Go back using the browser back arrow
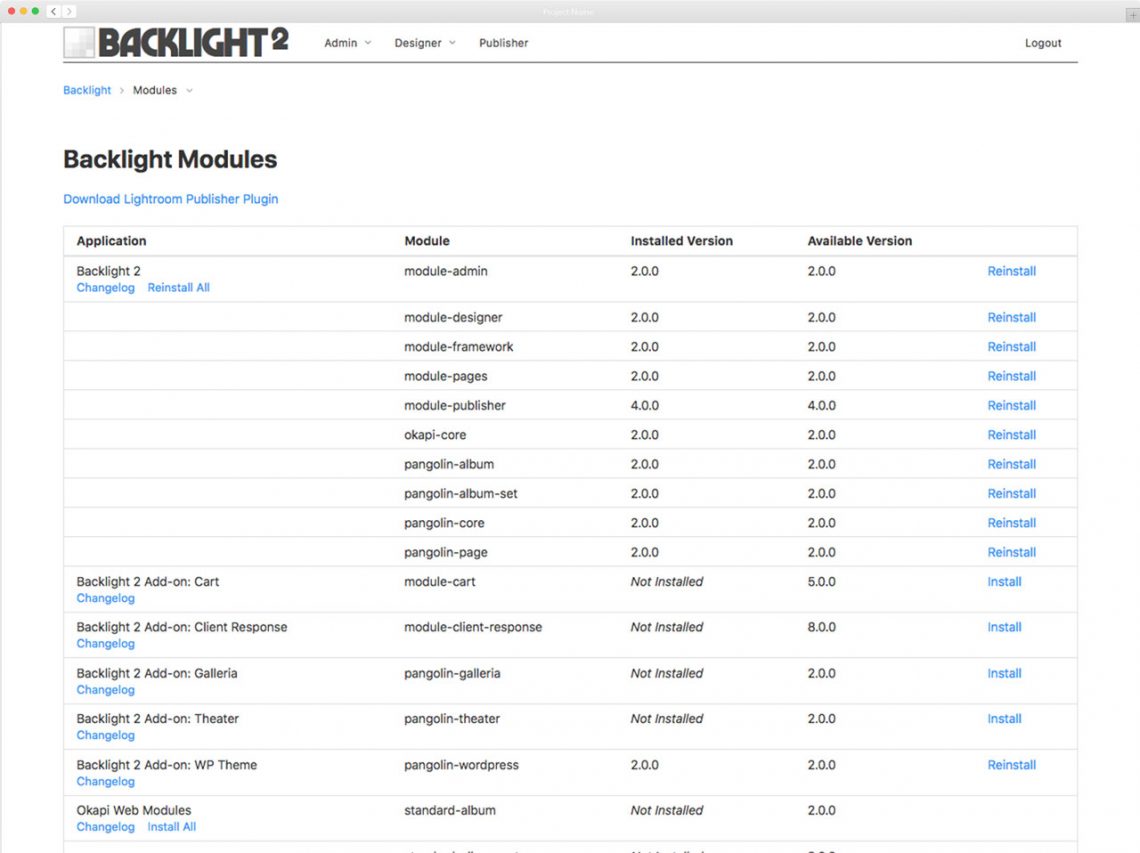The width and height of the screenshot is (1140, 853). click(53, 11)
